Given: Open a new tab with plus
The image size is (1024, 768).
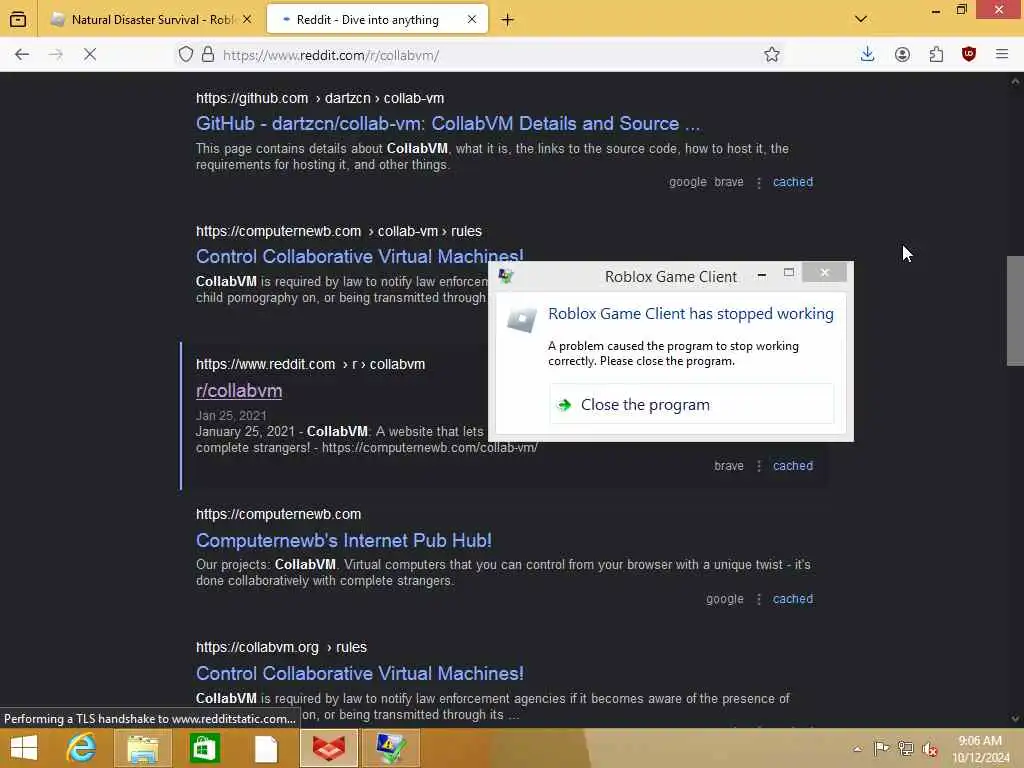Looking at the screenshot, I should 507,20.
